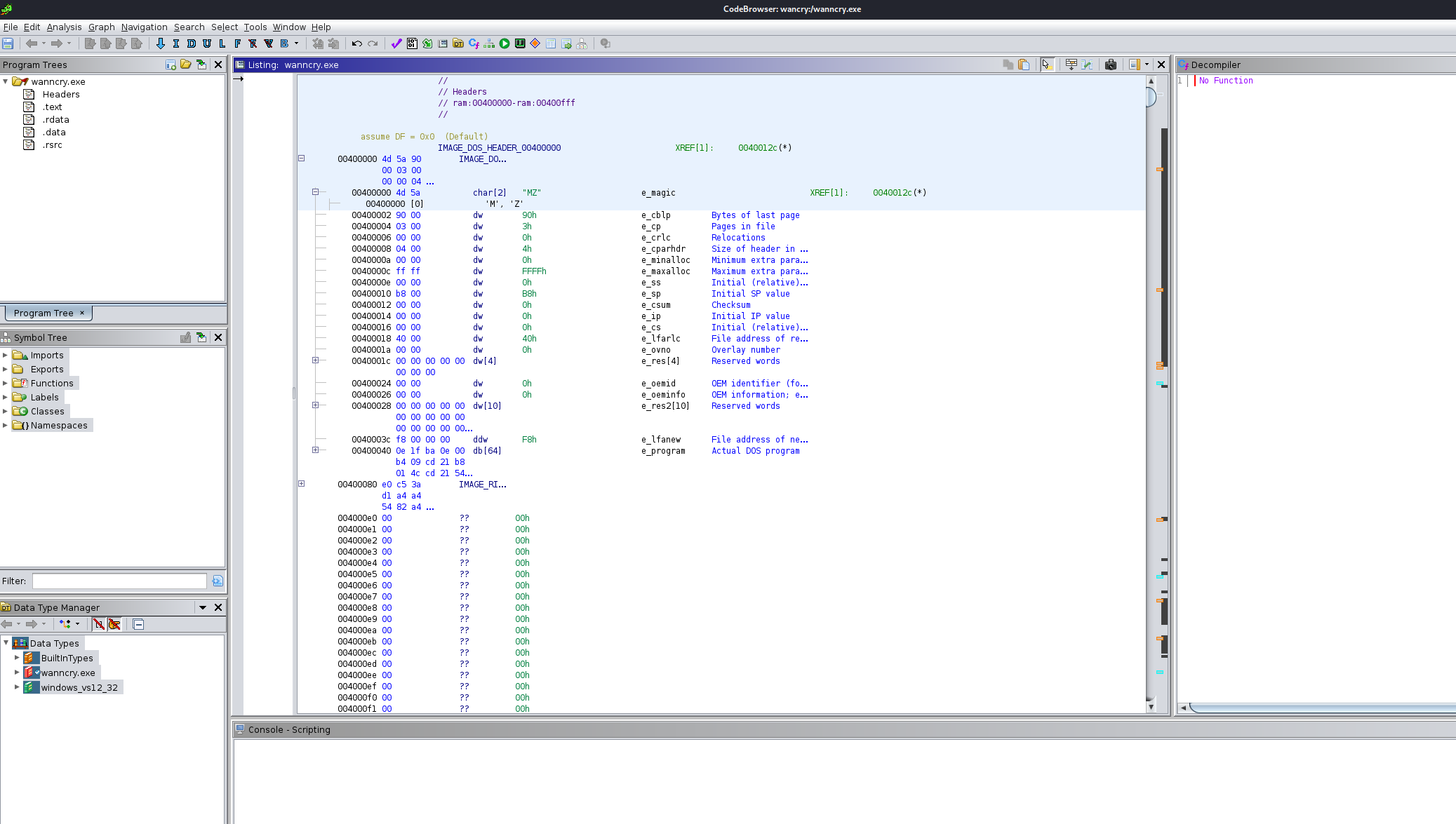Toggle the mouse hover mode cursor icon in Listing
The height and width of the screenshot is (824, 1456).
pyautogui.click(x=1047, y=65)
